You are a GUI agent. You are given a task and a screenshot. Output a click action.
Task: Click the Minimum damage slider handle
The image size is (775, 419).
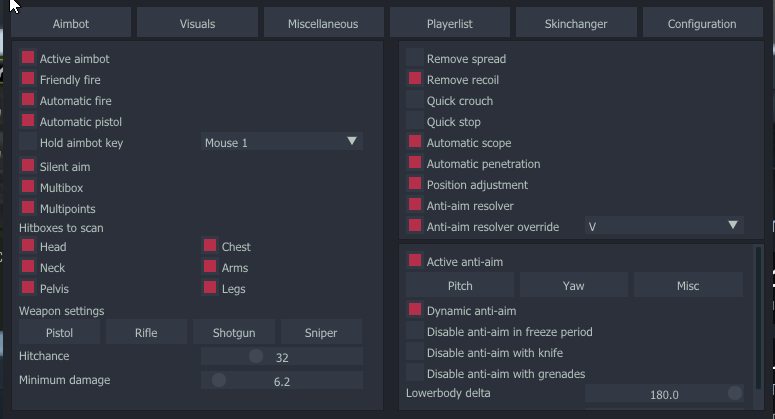tap(219, 380)
